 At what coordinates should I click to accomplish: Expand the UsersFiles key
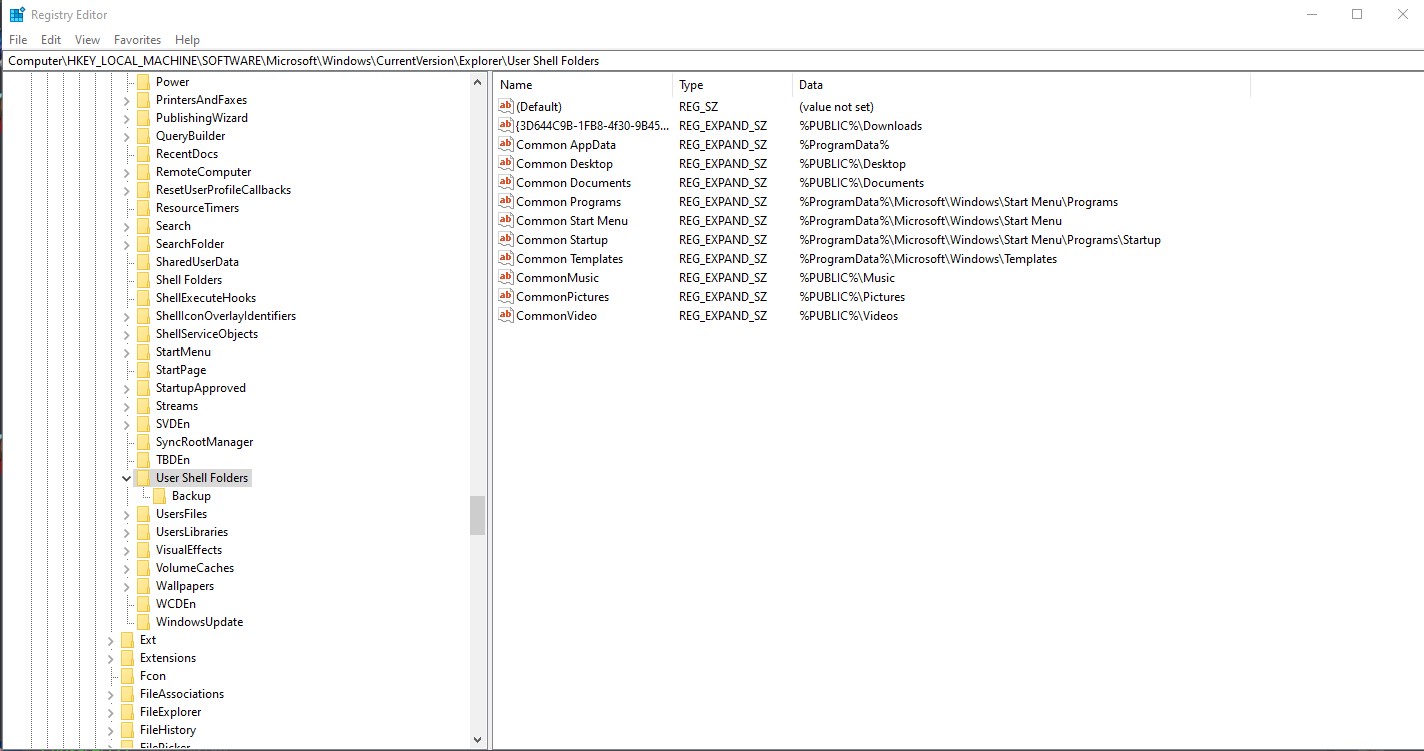tap(126, 514)
